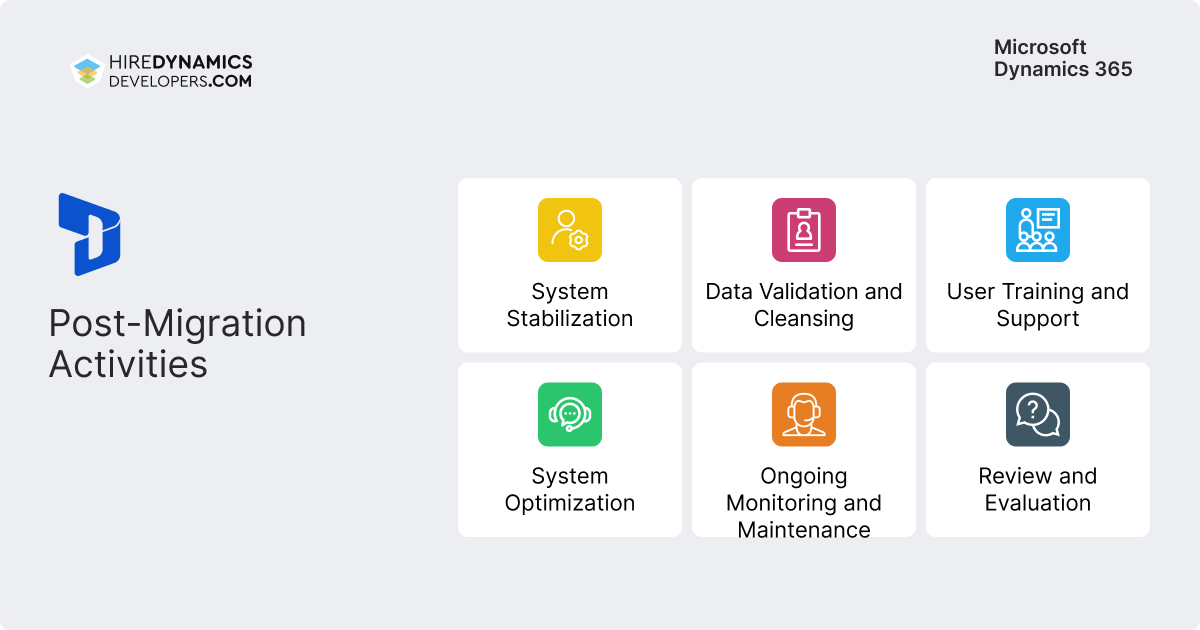Viewport: 1200px width, 630px height.
Task: Click the System Stabilization card background
Action: point(570,265)
